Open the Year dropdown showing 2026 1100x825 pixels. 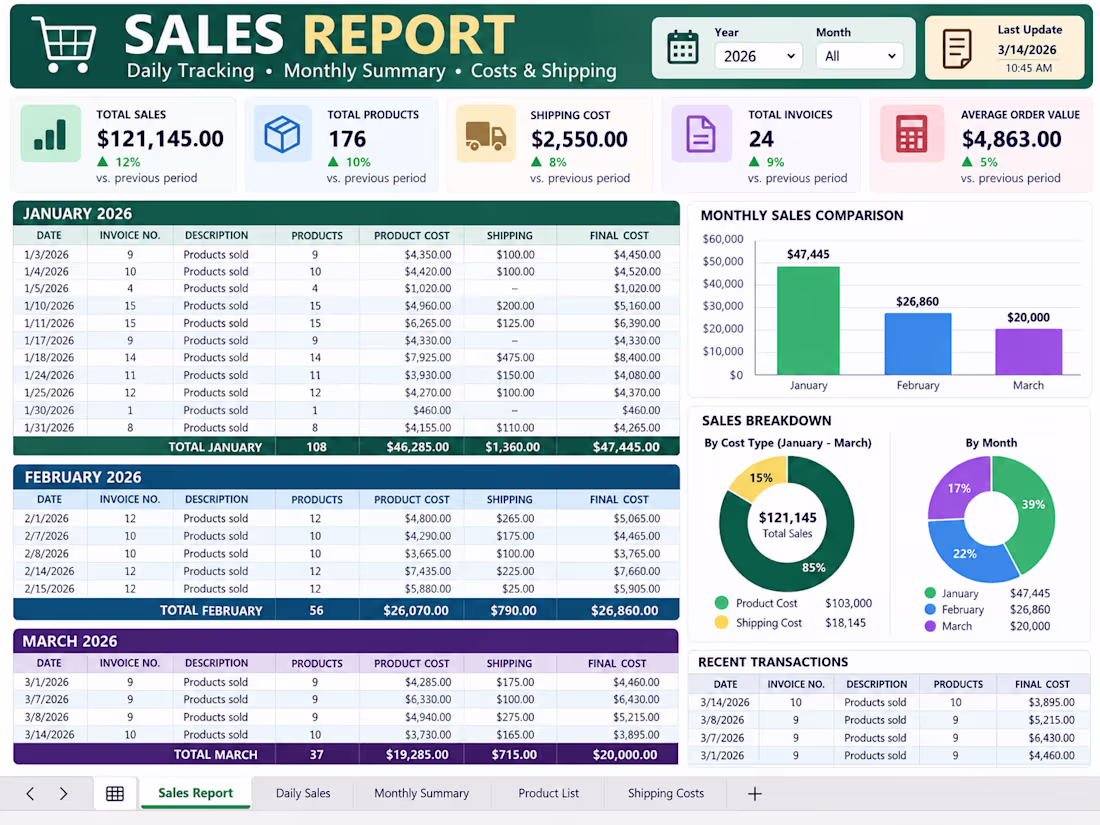(758, 56)
